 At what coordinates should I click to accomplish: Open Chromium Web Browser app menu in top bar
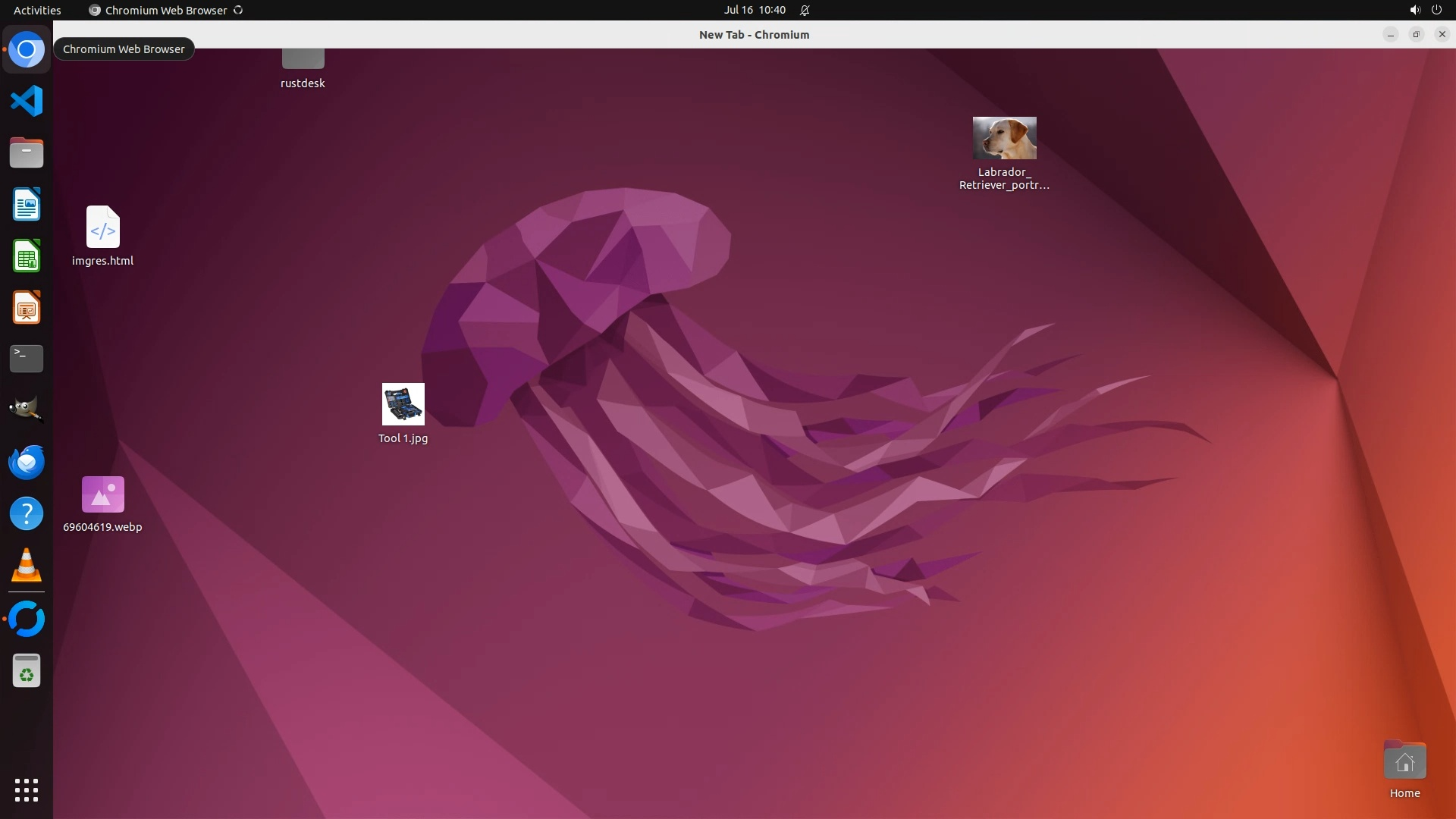coord(165,10)
